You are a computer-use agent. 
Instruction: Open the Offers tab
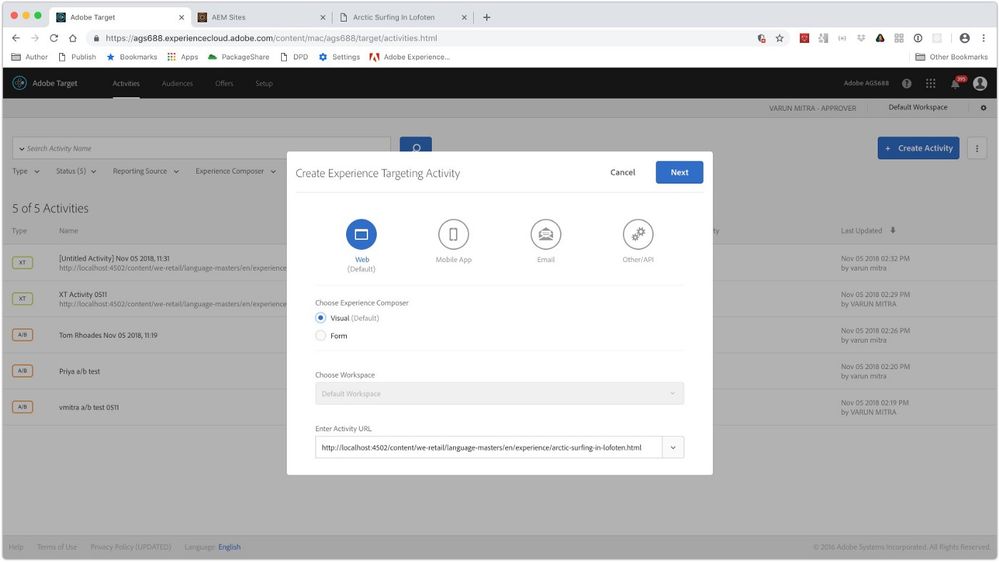click(x=224, y=84)
